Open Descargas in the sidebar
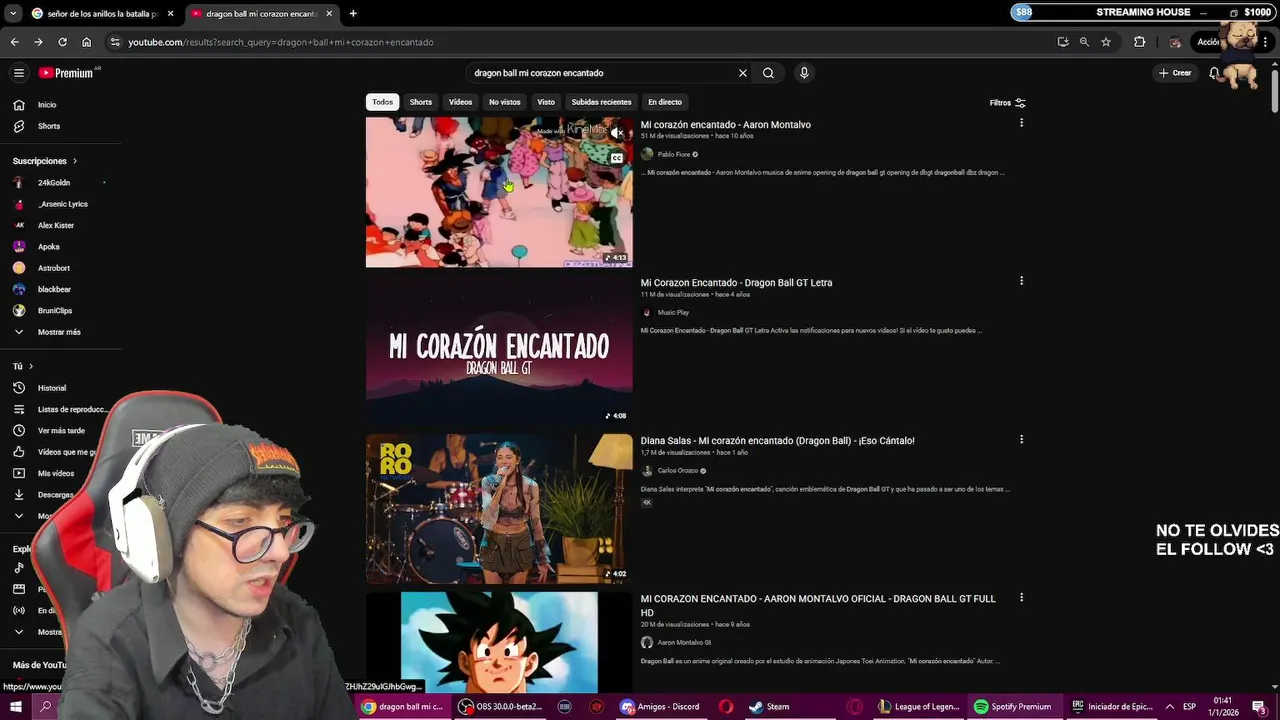The width and height of the screenshot is (1280, 720). coord(55,495)
